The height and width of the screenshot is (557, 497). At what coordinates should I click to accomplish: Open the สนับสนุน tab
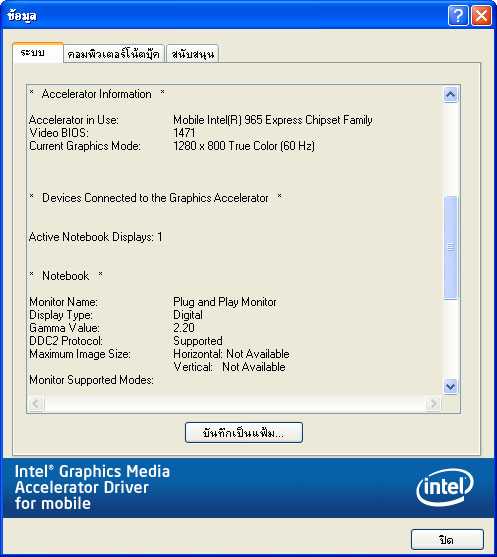[192, 54]
